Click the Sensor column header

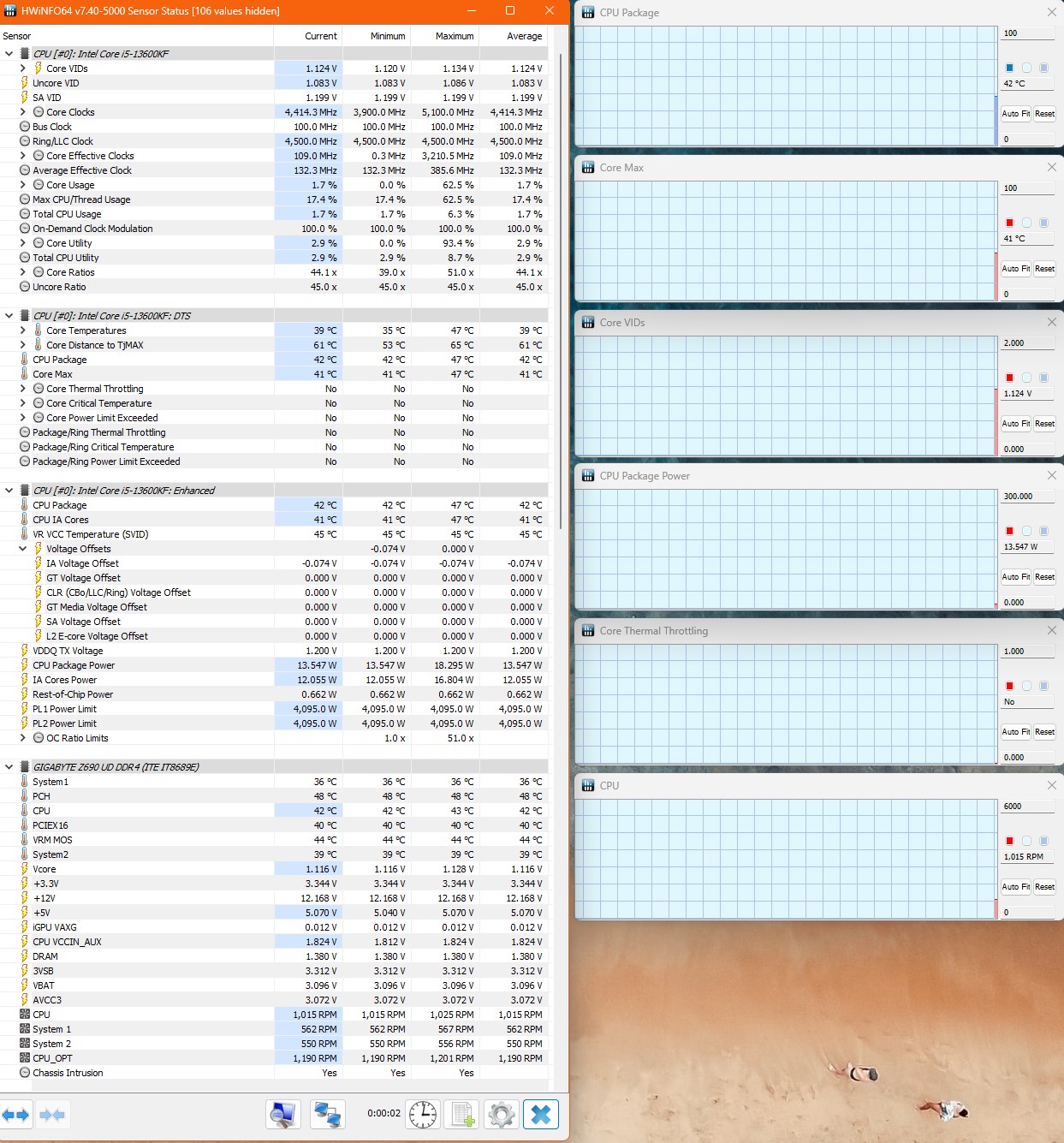pyautogui.click(x=137, y=36)
